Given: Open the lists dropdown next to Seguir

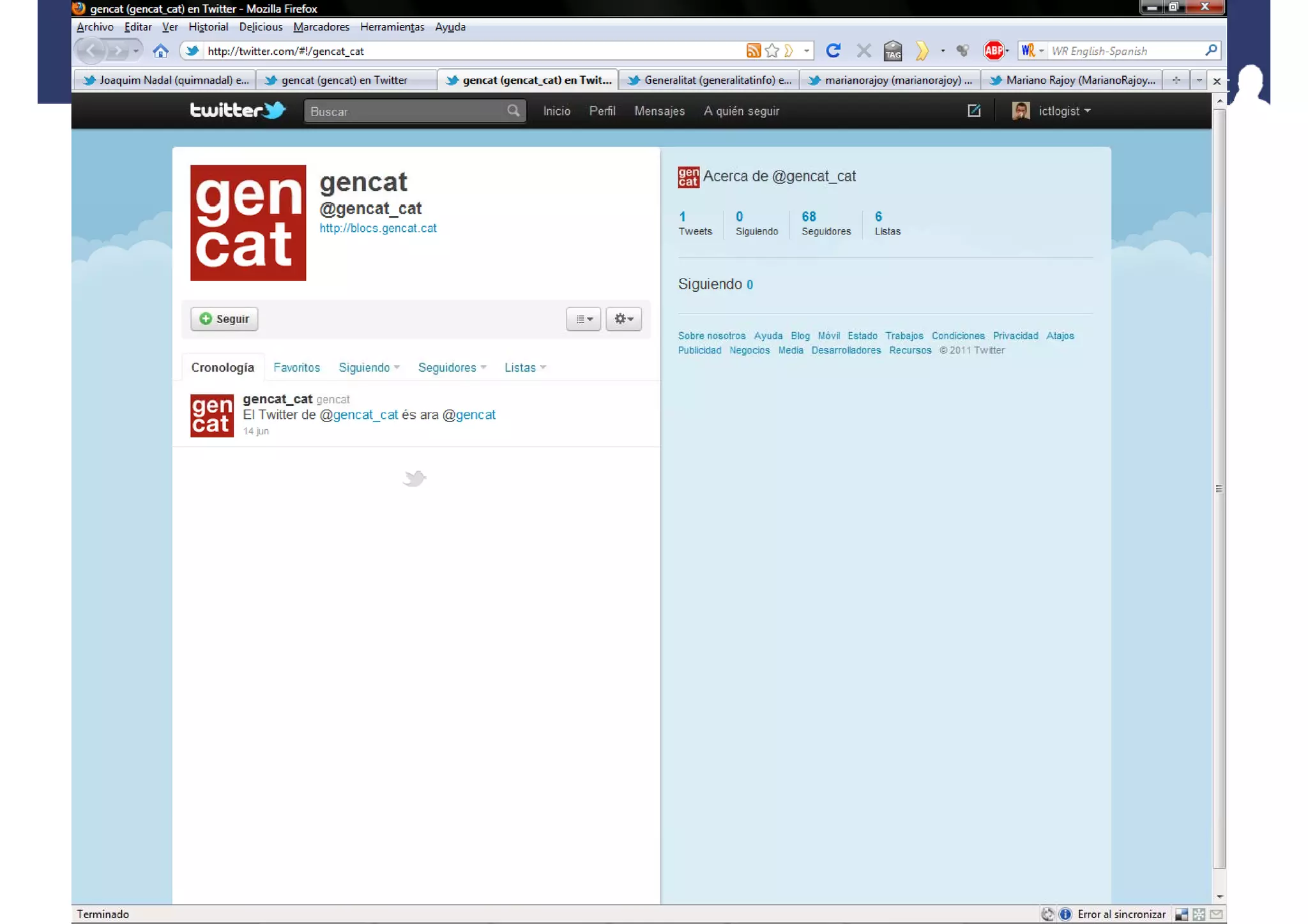Looking at the screenshot, I should (x=584, y=319).
